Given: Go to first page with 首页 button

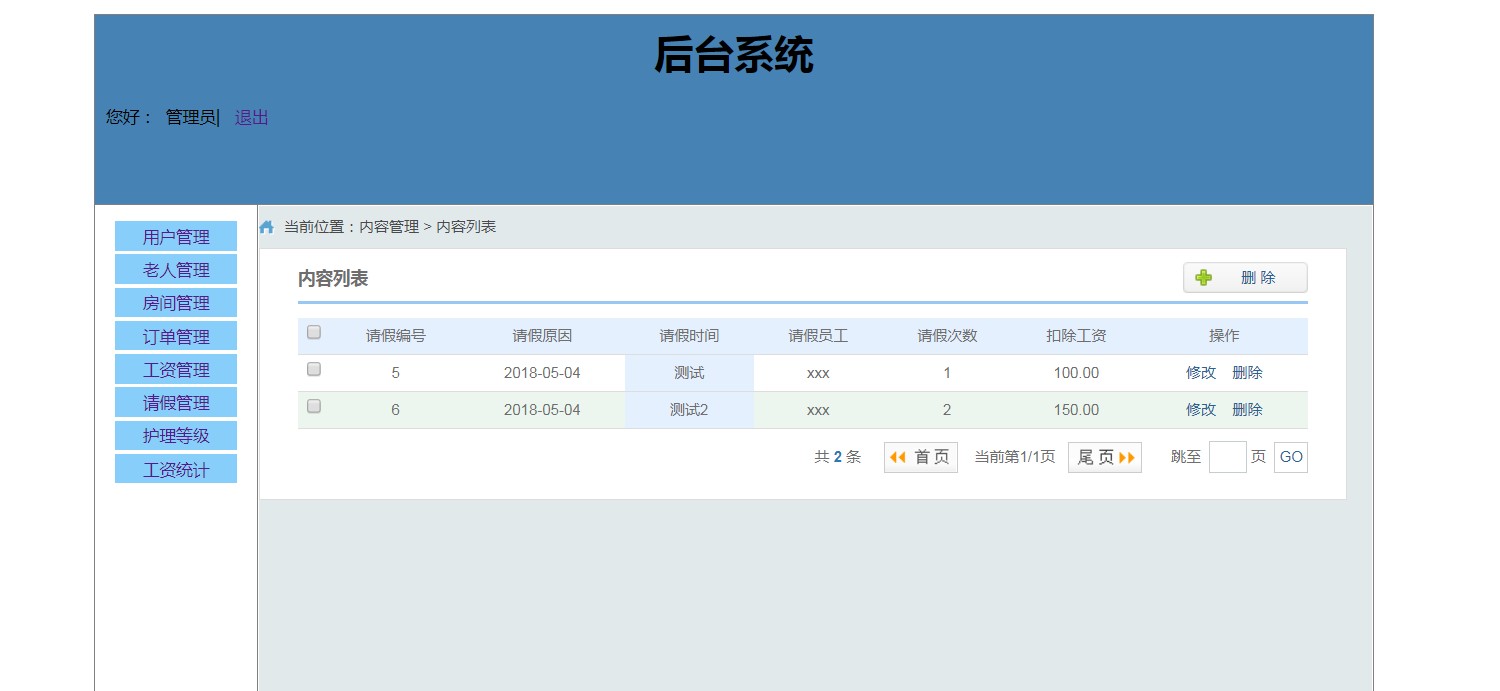Looking at the screenshot, I should [920, 457].
